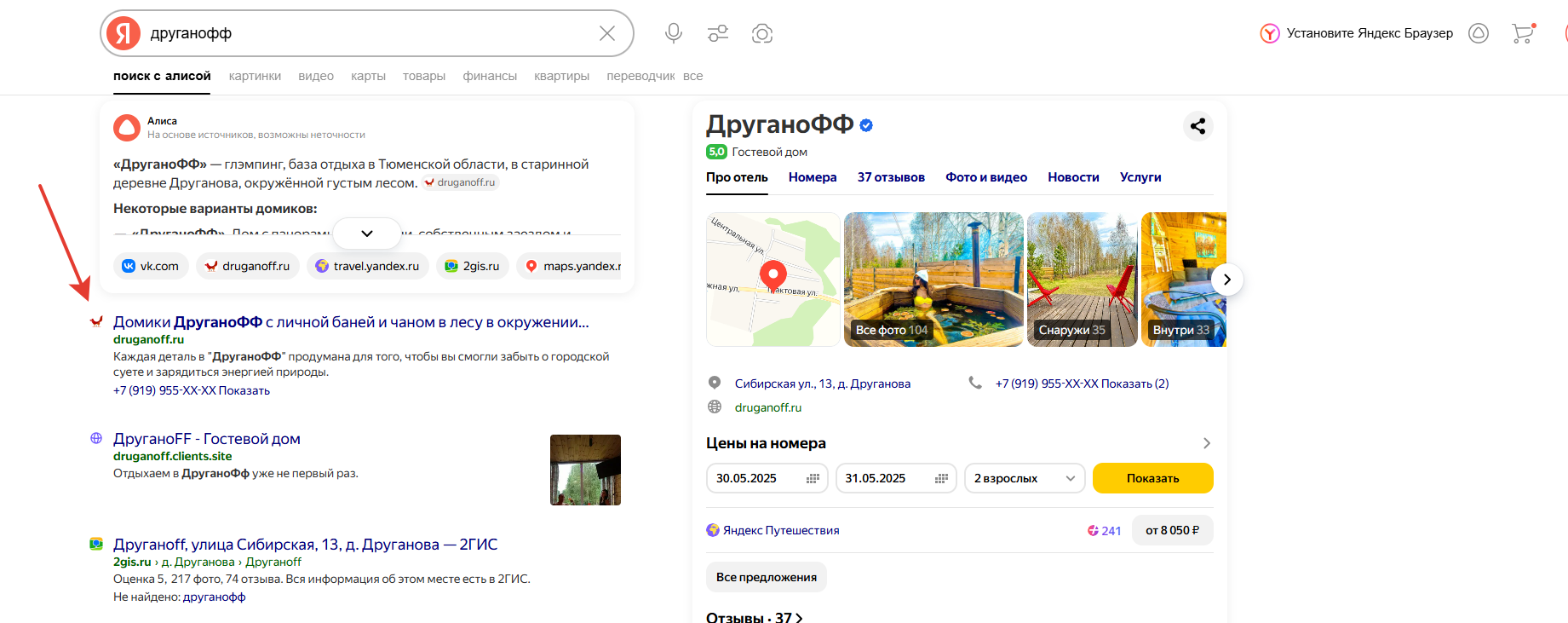Click the travel.yandex.ru source chip
The width and height of the screenshot is (1568, 623).
pyautogui.click(x=368, y=266)
